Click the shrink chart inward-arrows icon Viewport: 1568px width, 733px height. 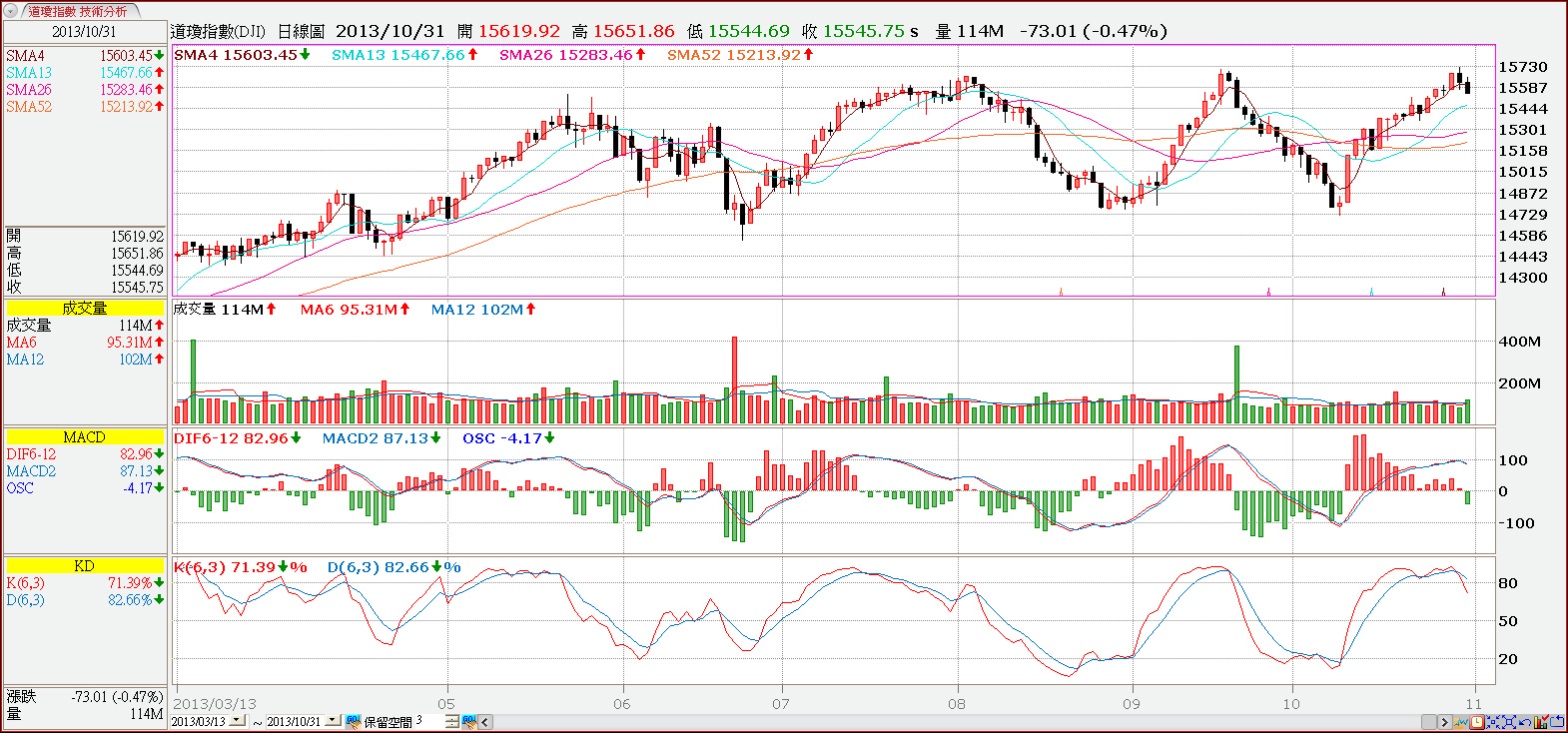pos(1493,722)
